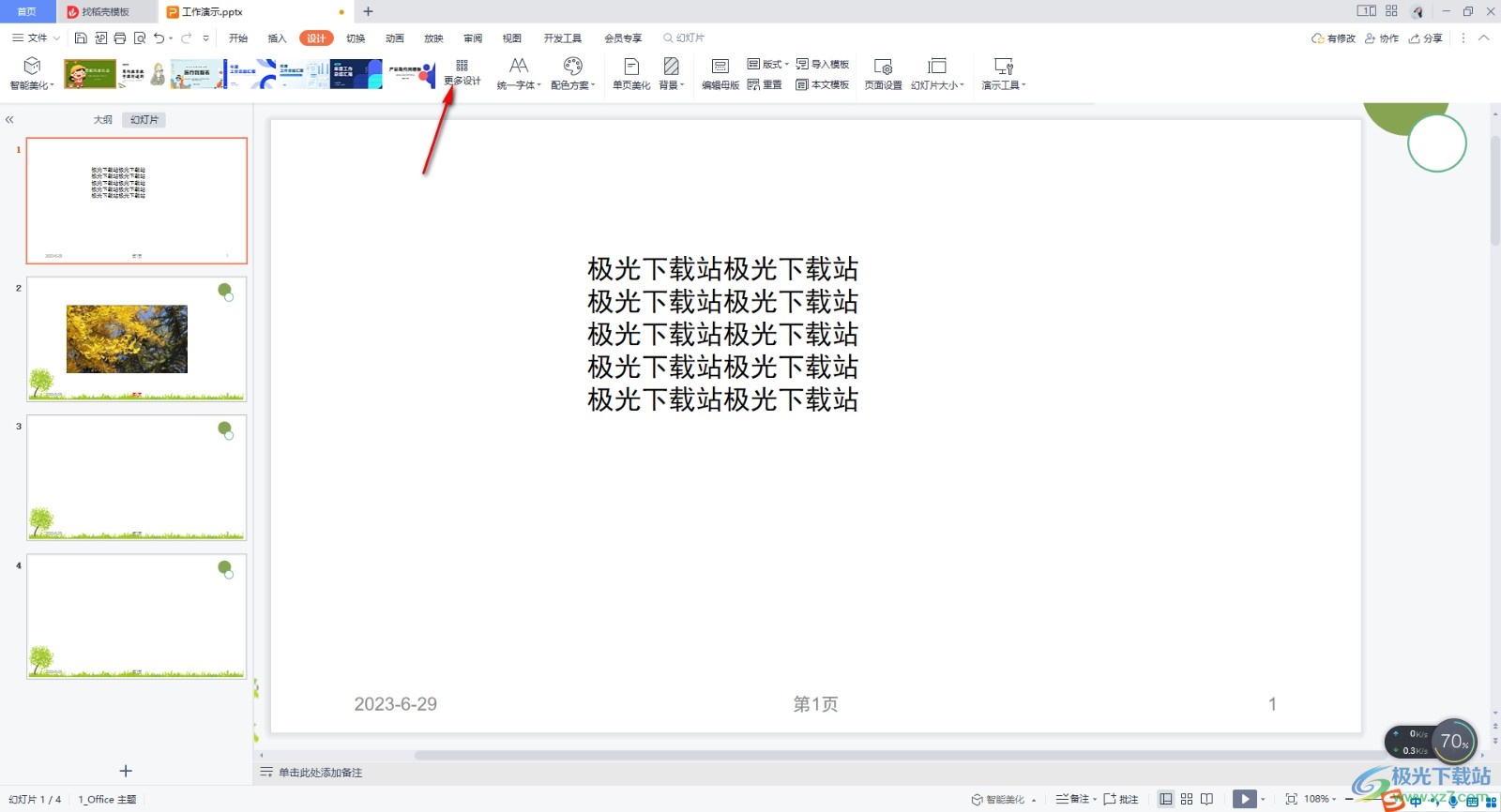This screenshot has height=812, width=1501.
Task: Click 本文模板 document template
Action: point(823,84)
